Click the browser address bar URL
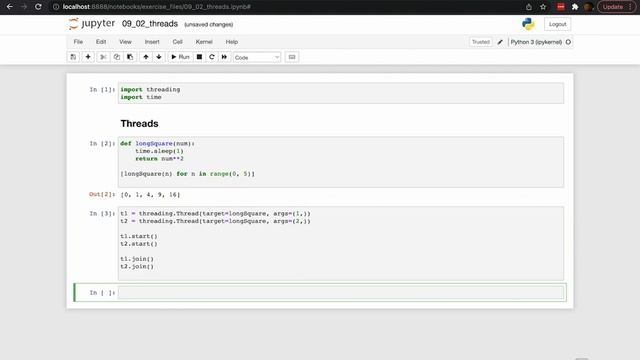640x360 pixels. click(157, 7)
